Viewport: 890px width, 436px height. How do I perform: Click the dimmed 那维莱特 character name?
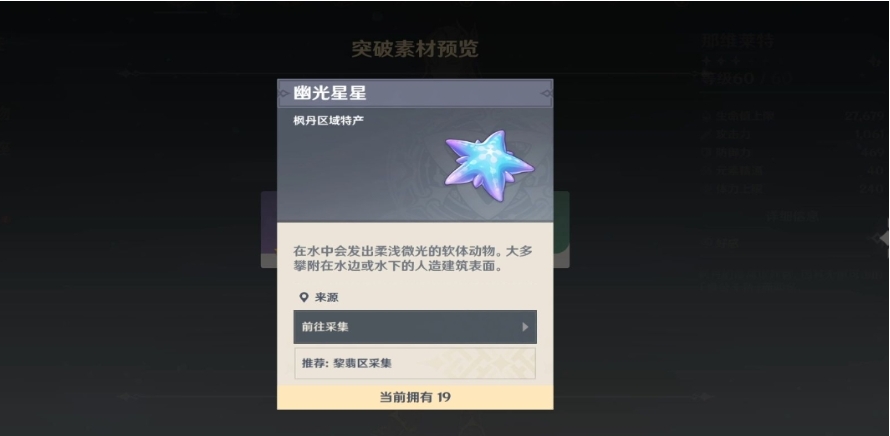point(738,41)
